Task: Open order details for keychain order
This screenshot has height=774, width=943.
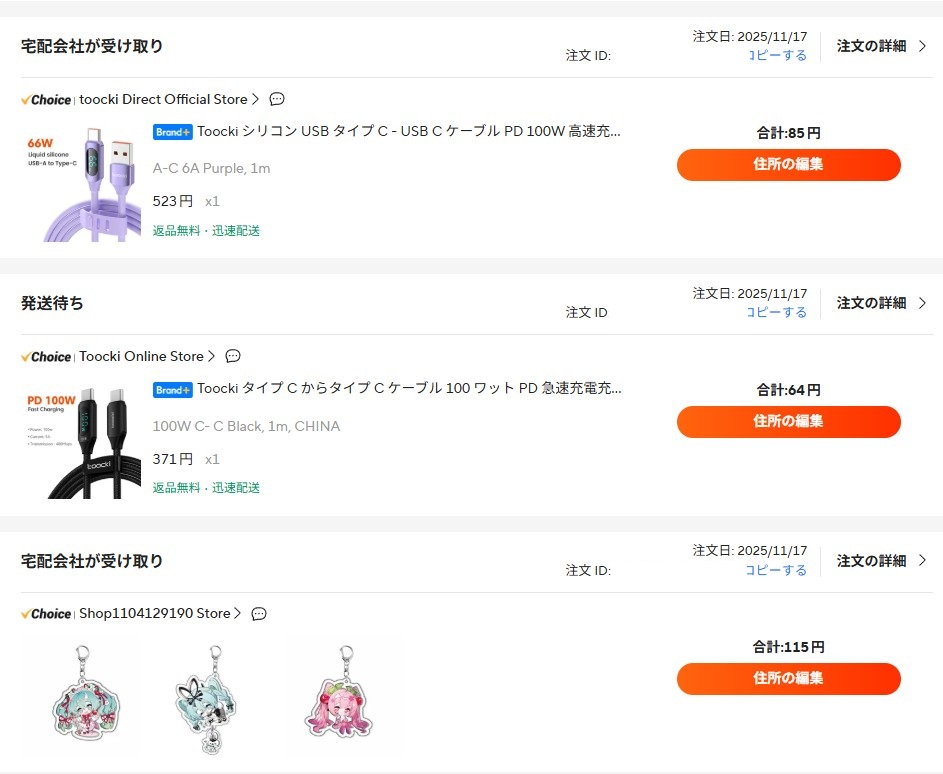Action: 881,560
